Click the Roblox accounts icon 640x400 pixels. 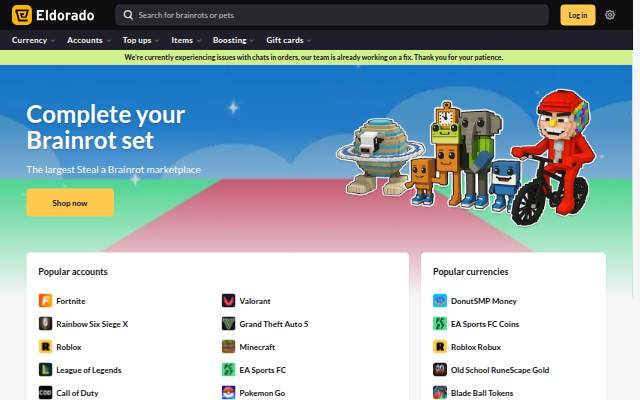[x=45, y=347]
